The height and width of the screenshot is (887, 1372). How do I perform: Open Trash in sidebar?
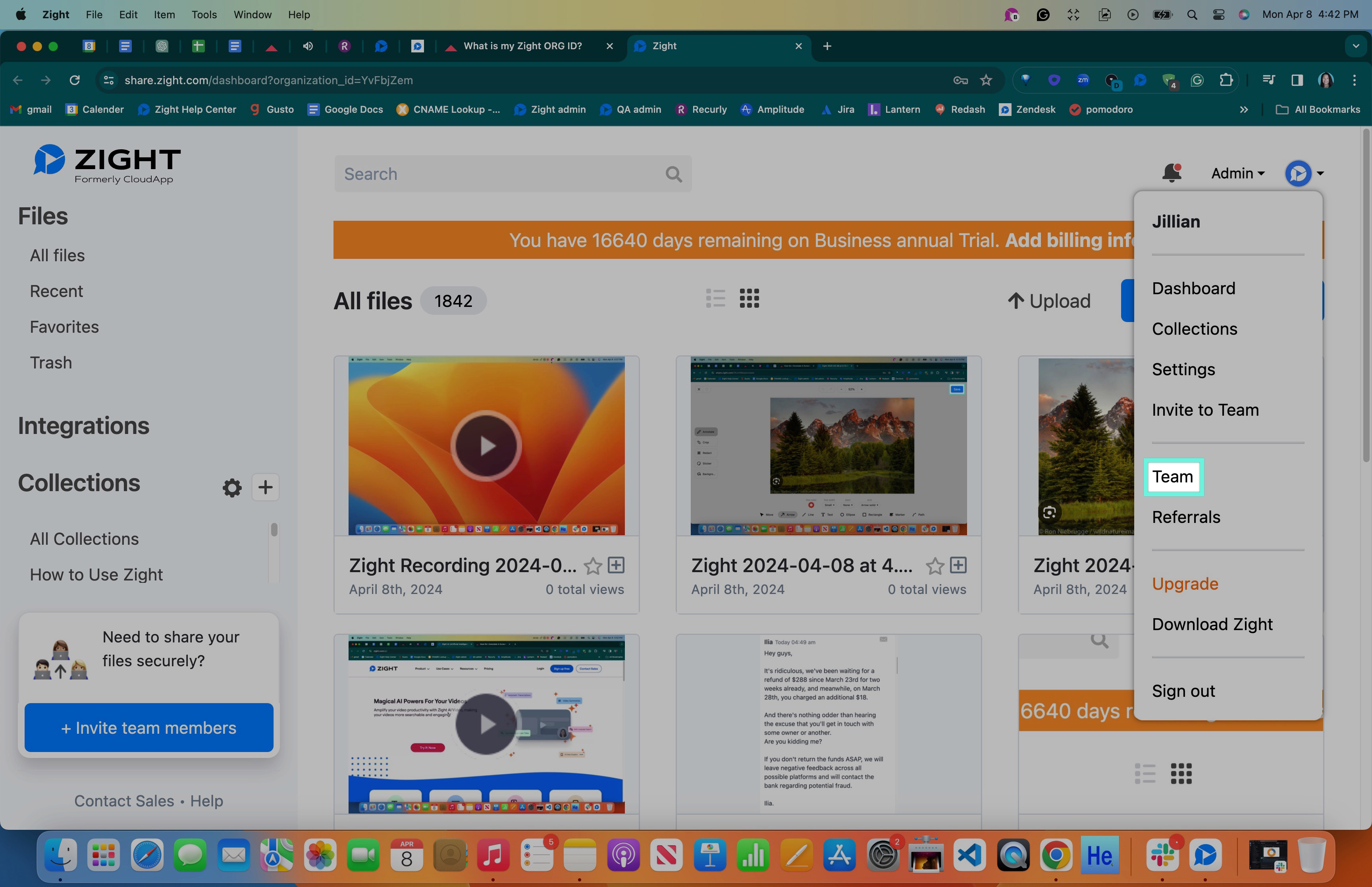pos(51,362)
